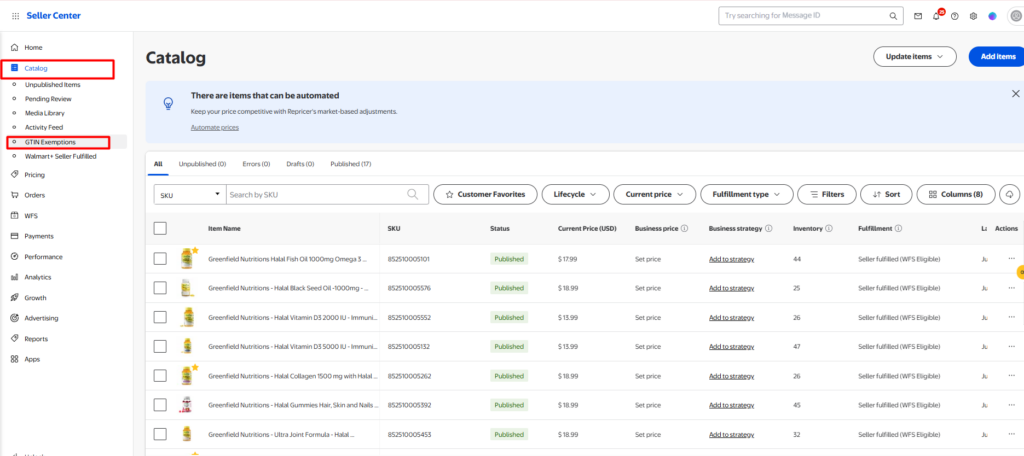Screen dimensions: 1024x456
Task: Open the messages envelope icon
Action: click(918, 16)
